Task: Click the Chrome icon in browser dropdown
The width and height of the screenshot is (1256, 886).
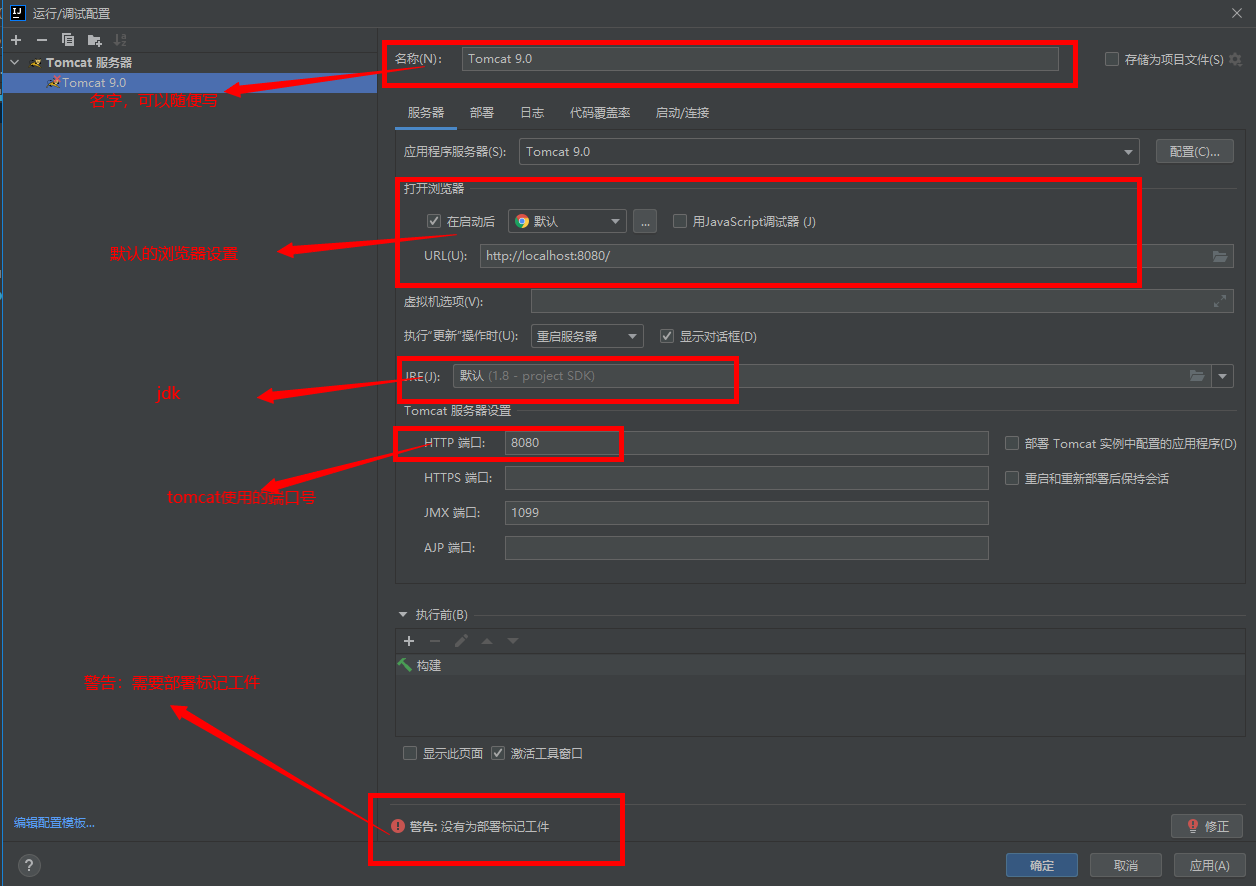Action: [x=522, y=222]
